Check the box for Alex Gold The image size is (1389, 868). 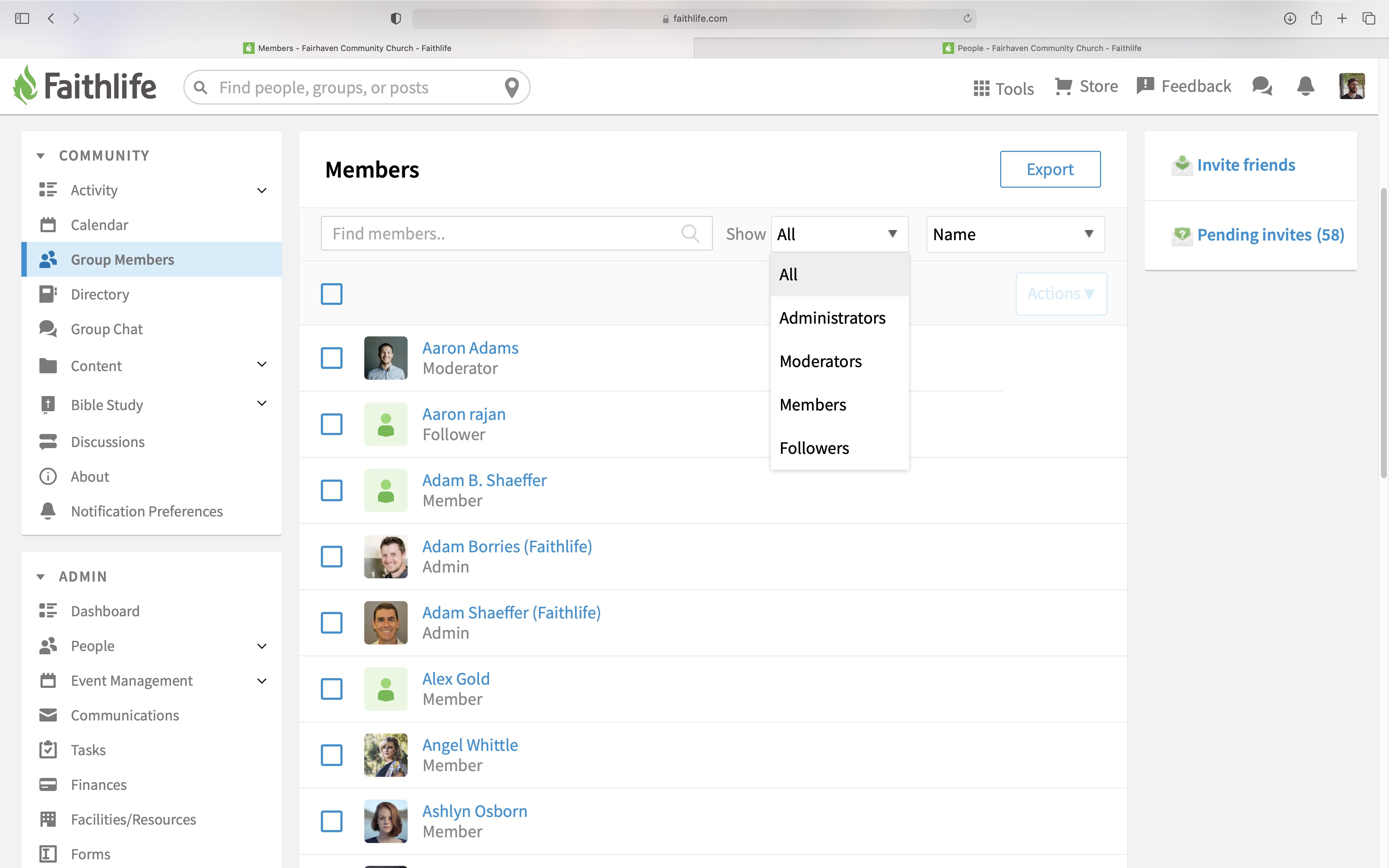coord(332,689)
